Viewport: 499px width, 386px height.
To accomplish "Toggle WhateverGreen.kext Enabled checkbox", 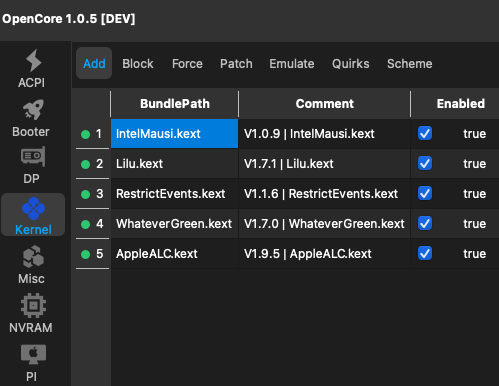I will click(x=425, y=224).
